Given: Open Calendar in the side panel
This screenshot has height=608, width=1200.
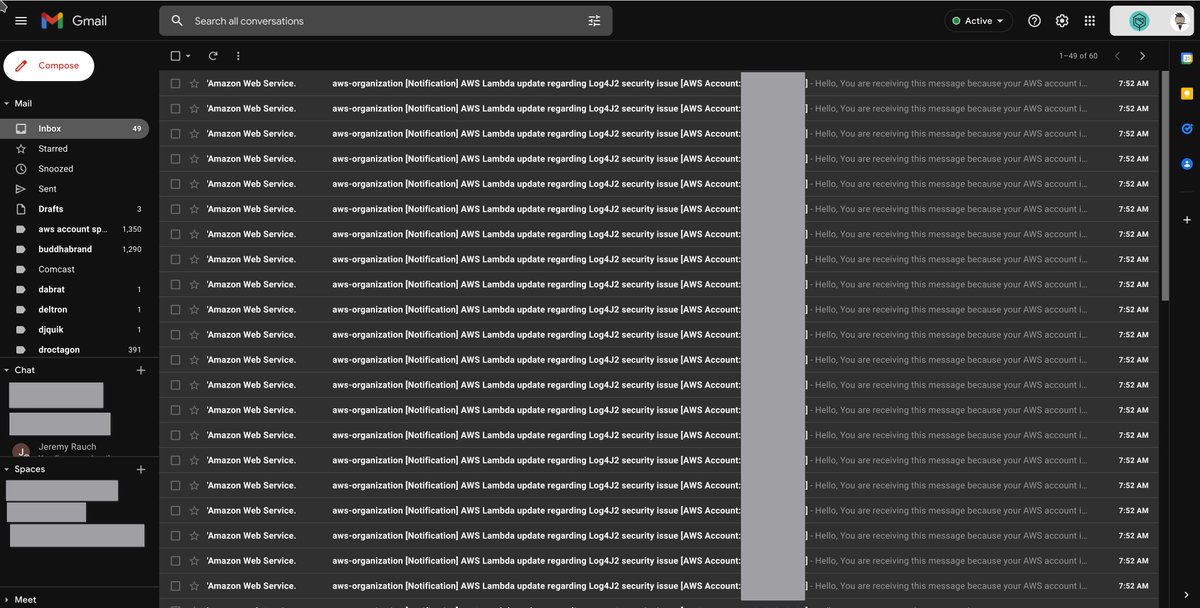Looking at the screenshot, I should click(1186, 59).
